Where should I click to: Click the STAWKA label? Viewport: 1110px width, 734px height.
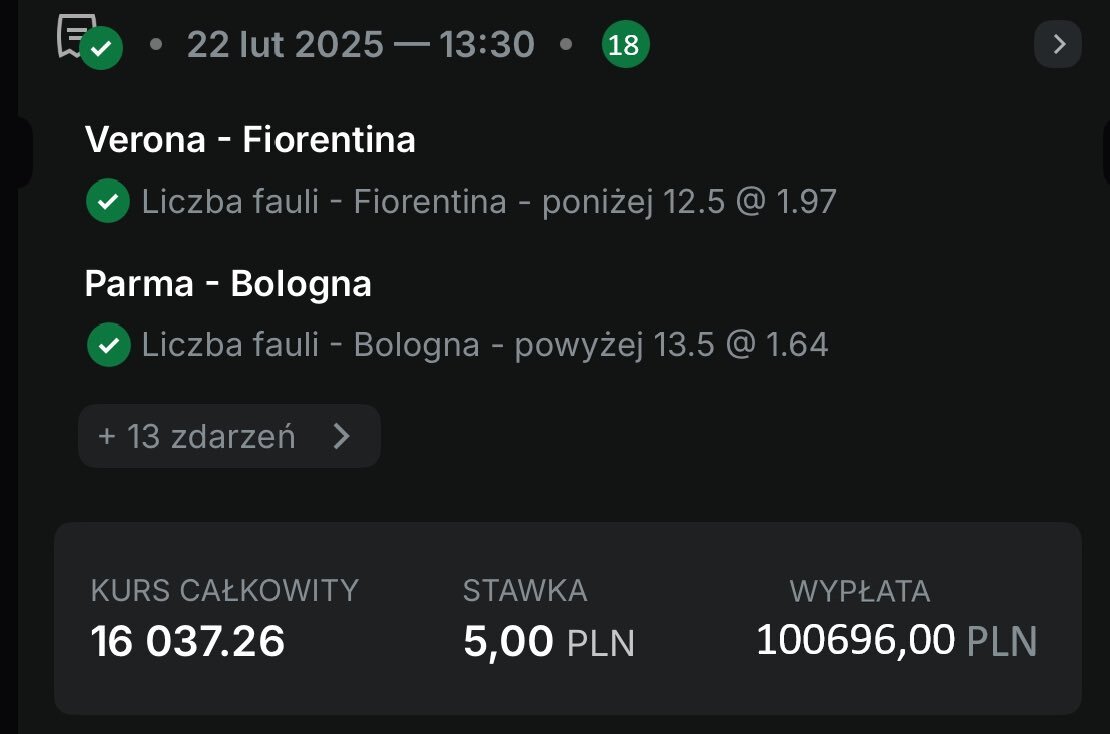coord(524,591)
